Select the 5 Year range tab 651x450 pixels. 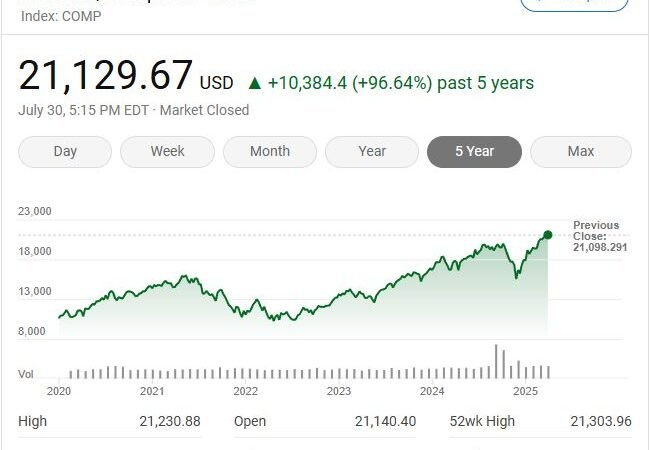[474, 152]
